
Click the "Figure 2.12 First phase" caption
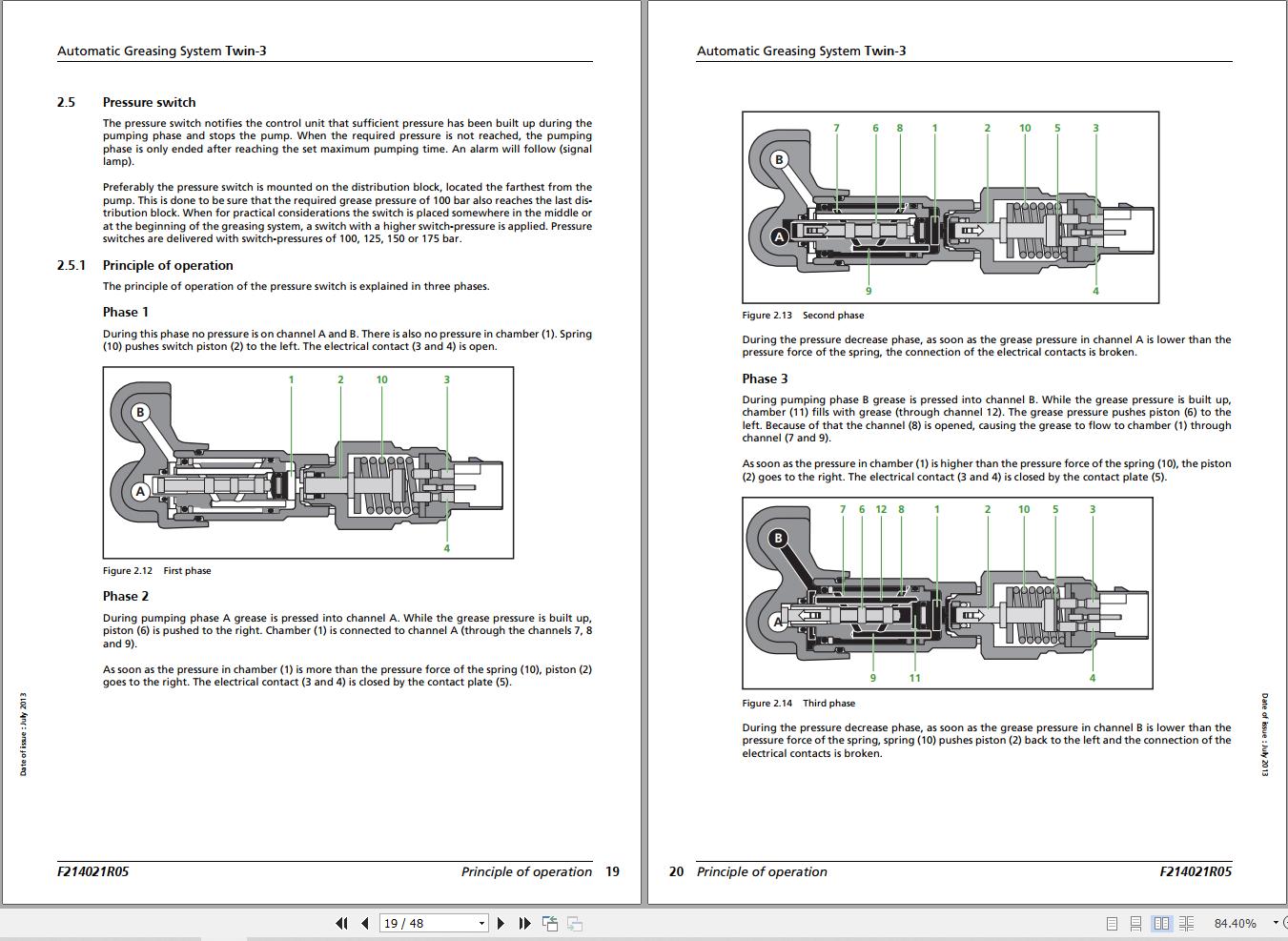coord(157,570)
